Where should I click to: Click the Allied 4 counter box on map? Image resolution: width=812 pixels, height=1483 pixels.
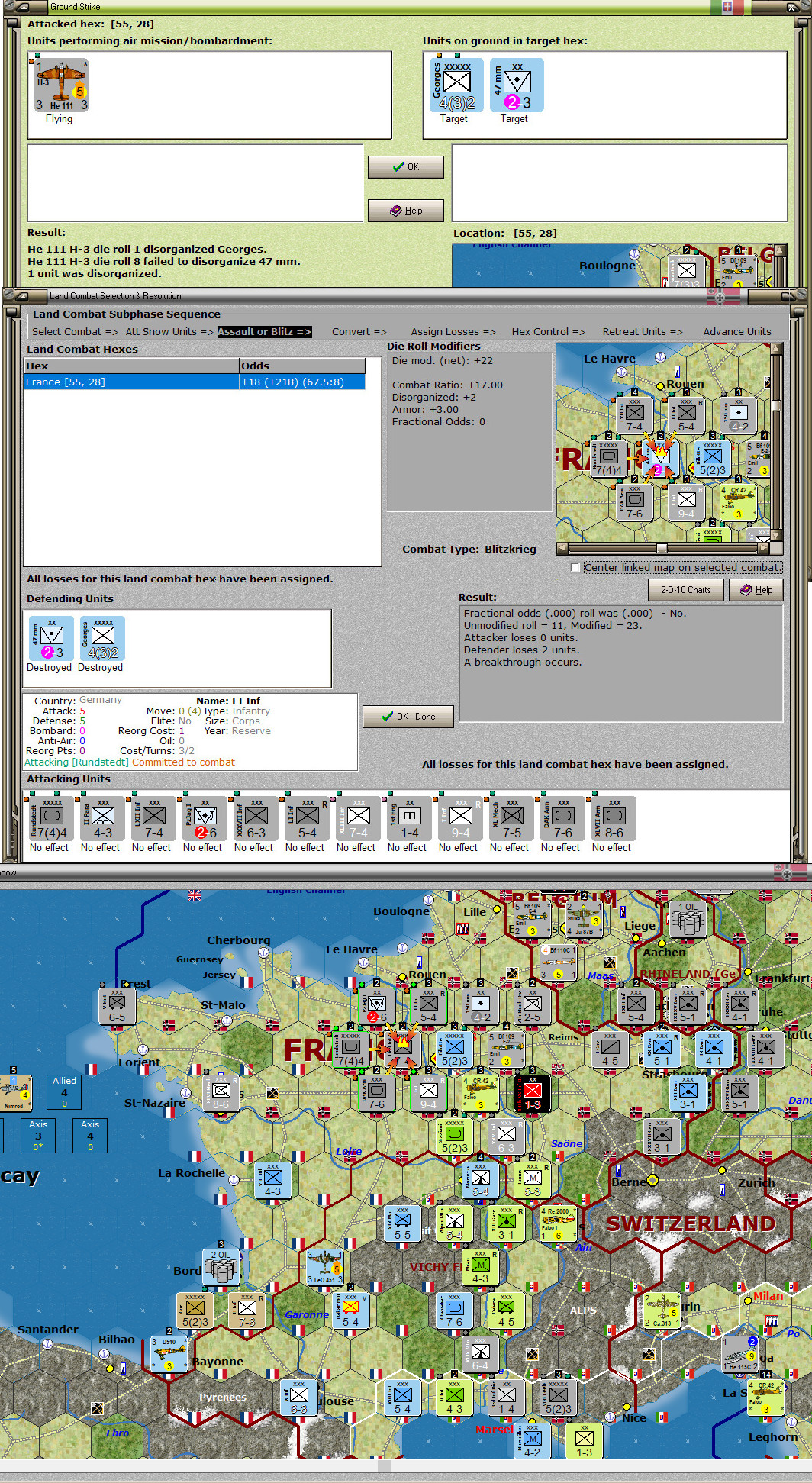(x=64, y=1092)
